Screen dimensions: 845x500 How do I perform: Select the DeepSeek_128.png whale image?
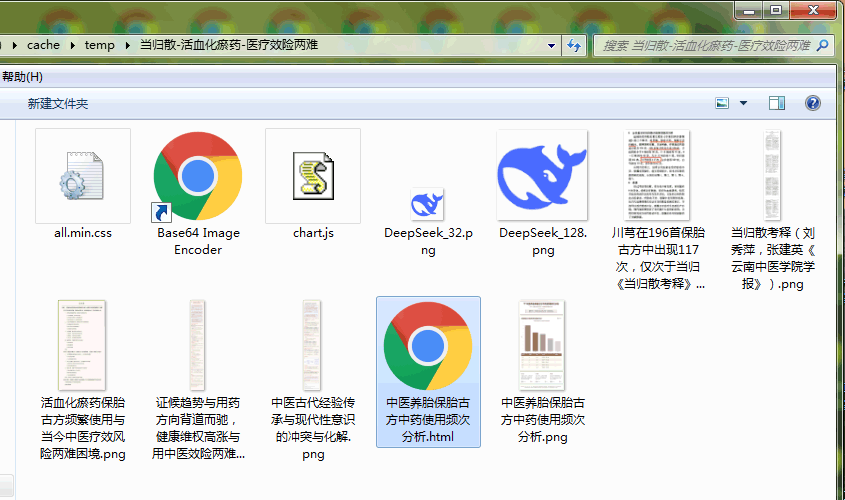click(542, 176)
